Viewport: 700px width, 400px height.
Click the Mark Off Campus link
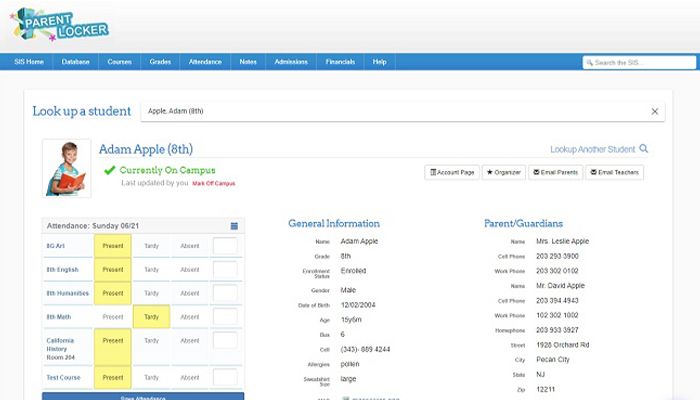click(x=214, y=184)
